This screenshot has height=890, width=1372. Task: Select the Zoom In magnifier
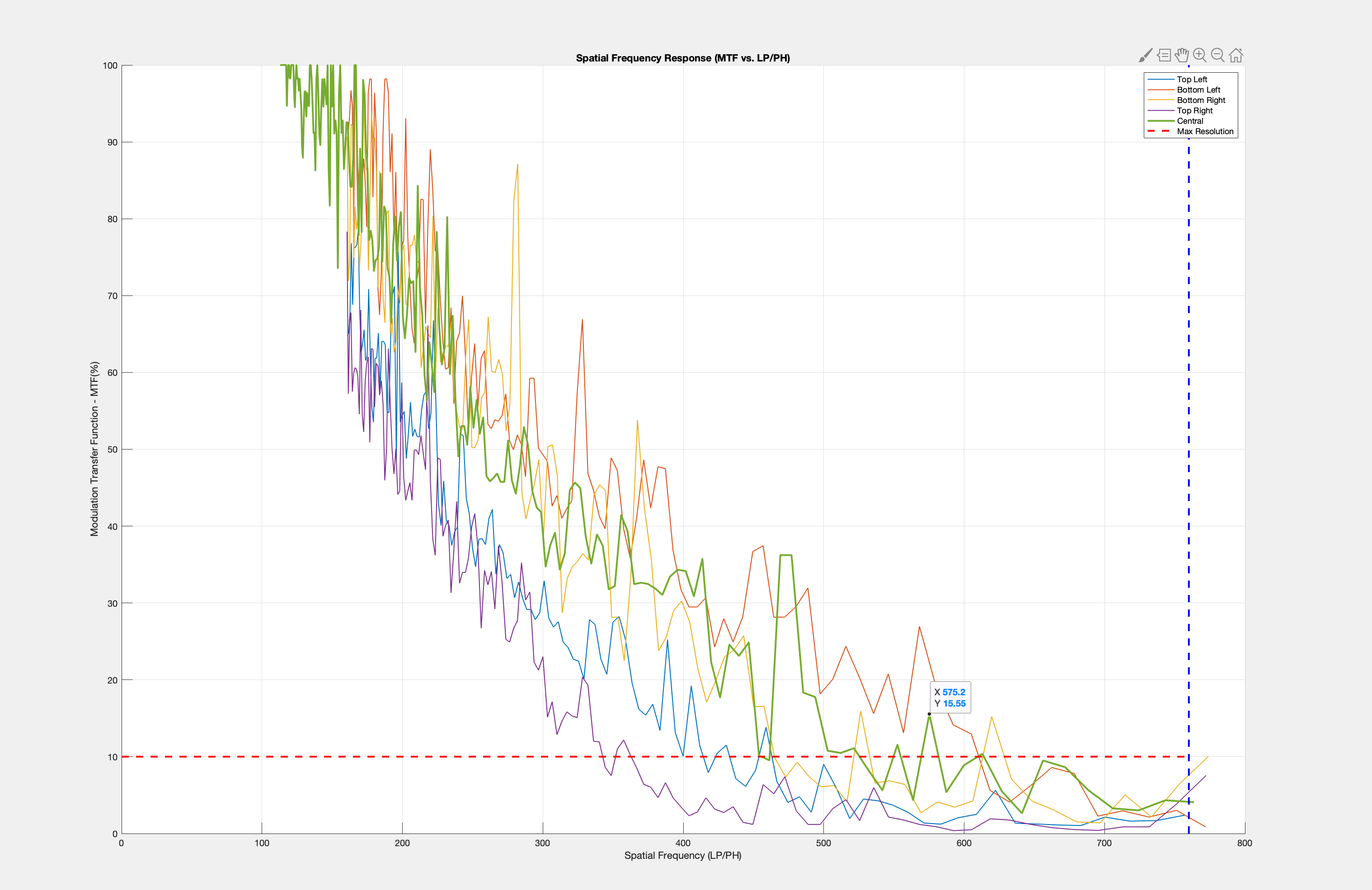click(x=1200, y=55)
